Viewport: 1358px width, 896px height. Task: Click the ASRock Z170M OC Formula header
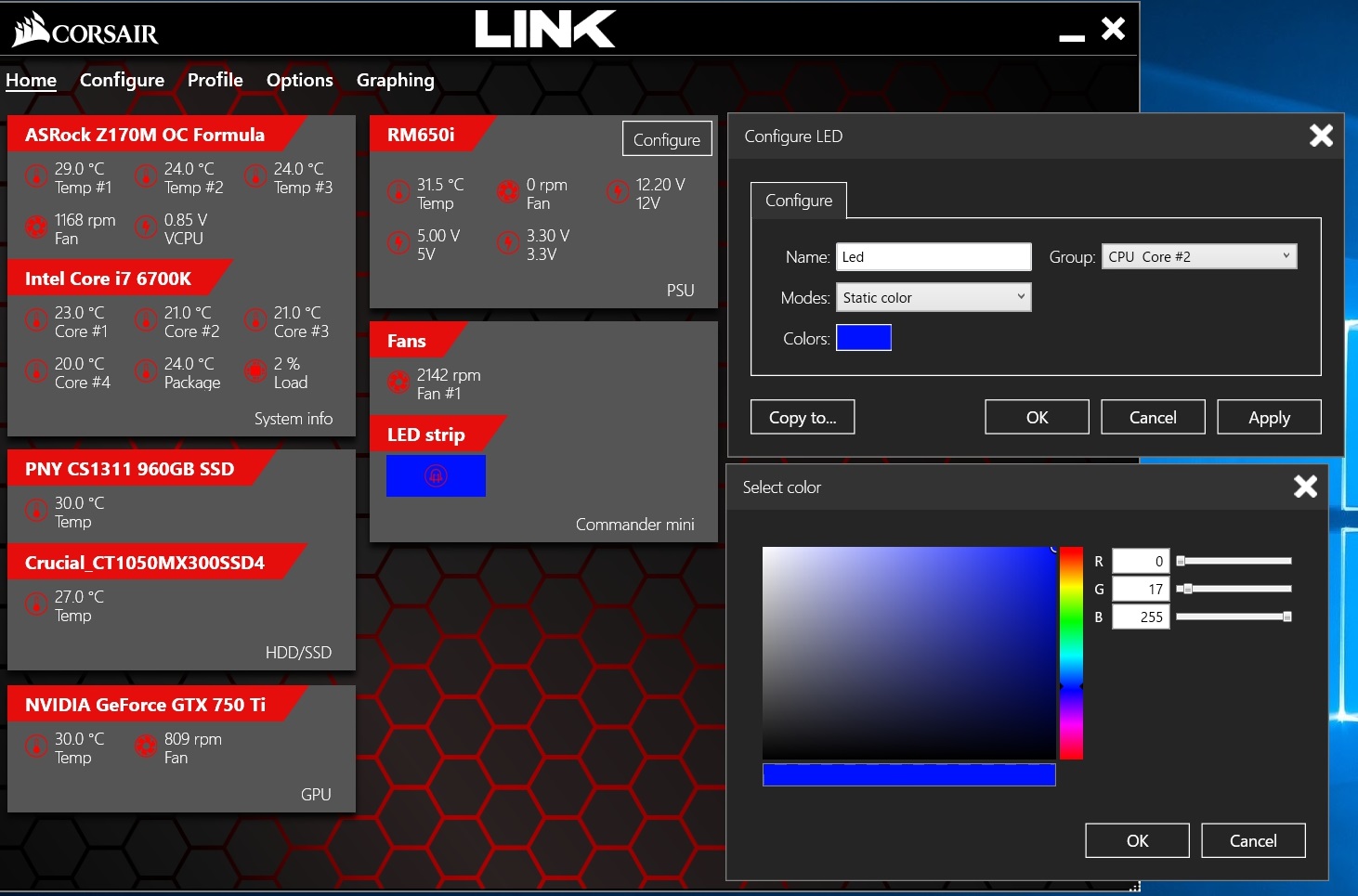click(145, 135)
